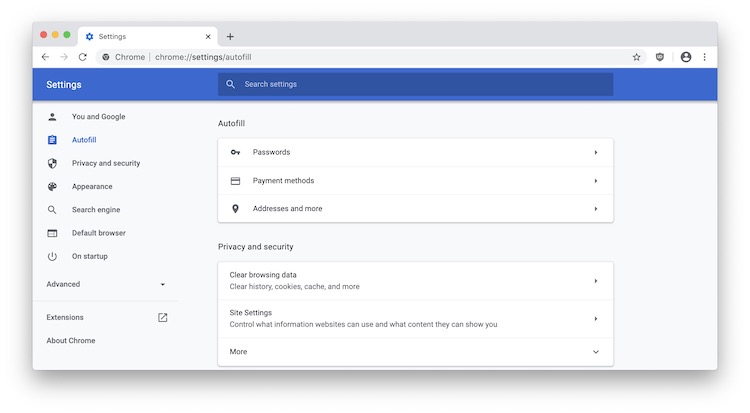Click 'Control what information websites can use' description
This screenshot has width=750, height=413.
coord(364,324)
